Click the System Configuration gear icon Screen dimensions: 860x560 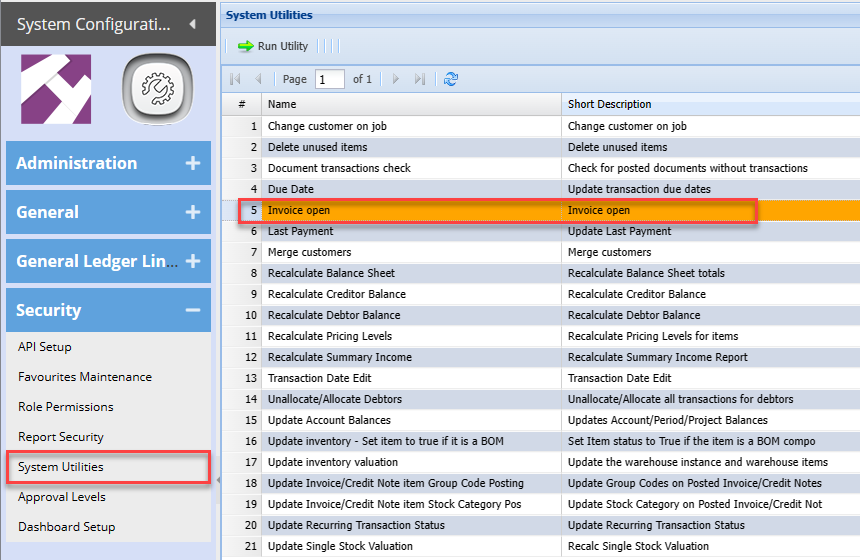tap(156, 90)
